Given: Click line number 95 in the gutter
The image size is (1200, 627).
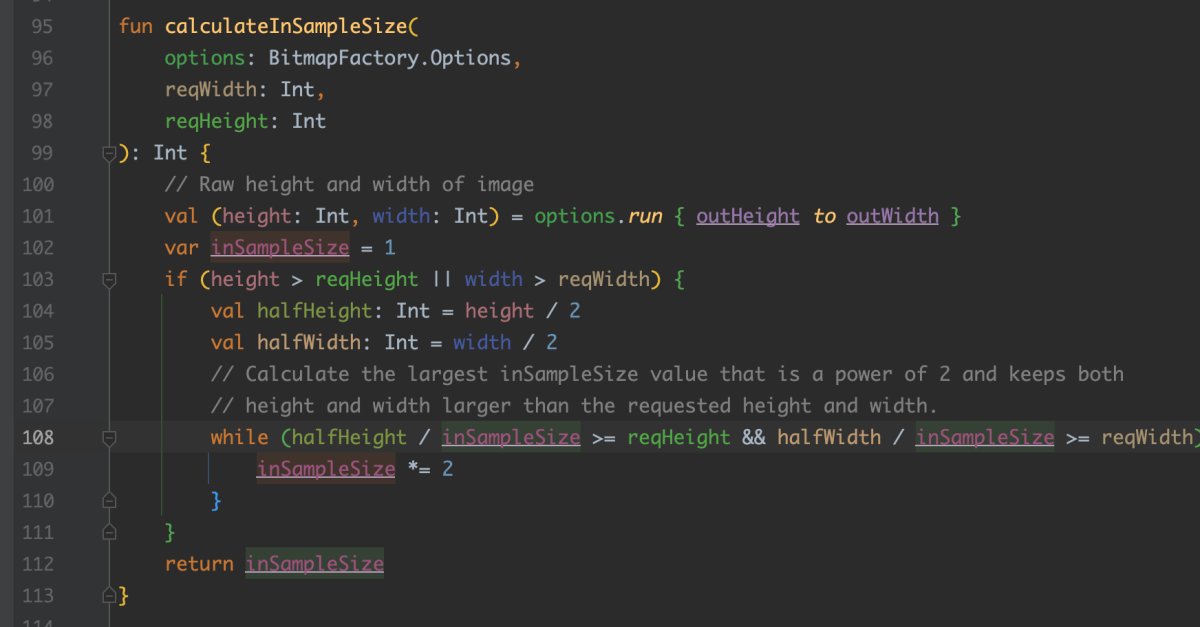Looking at the screenshot, I should [x=42, y=27].
